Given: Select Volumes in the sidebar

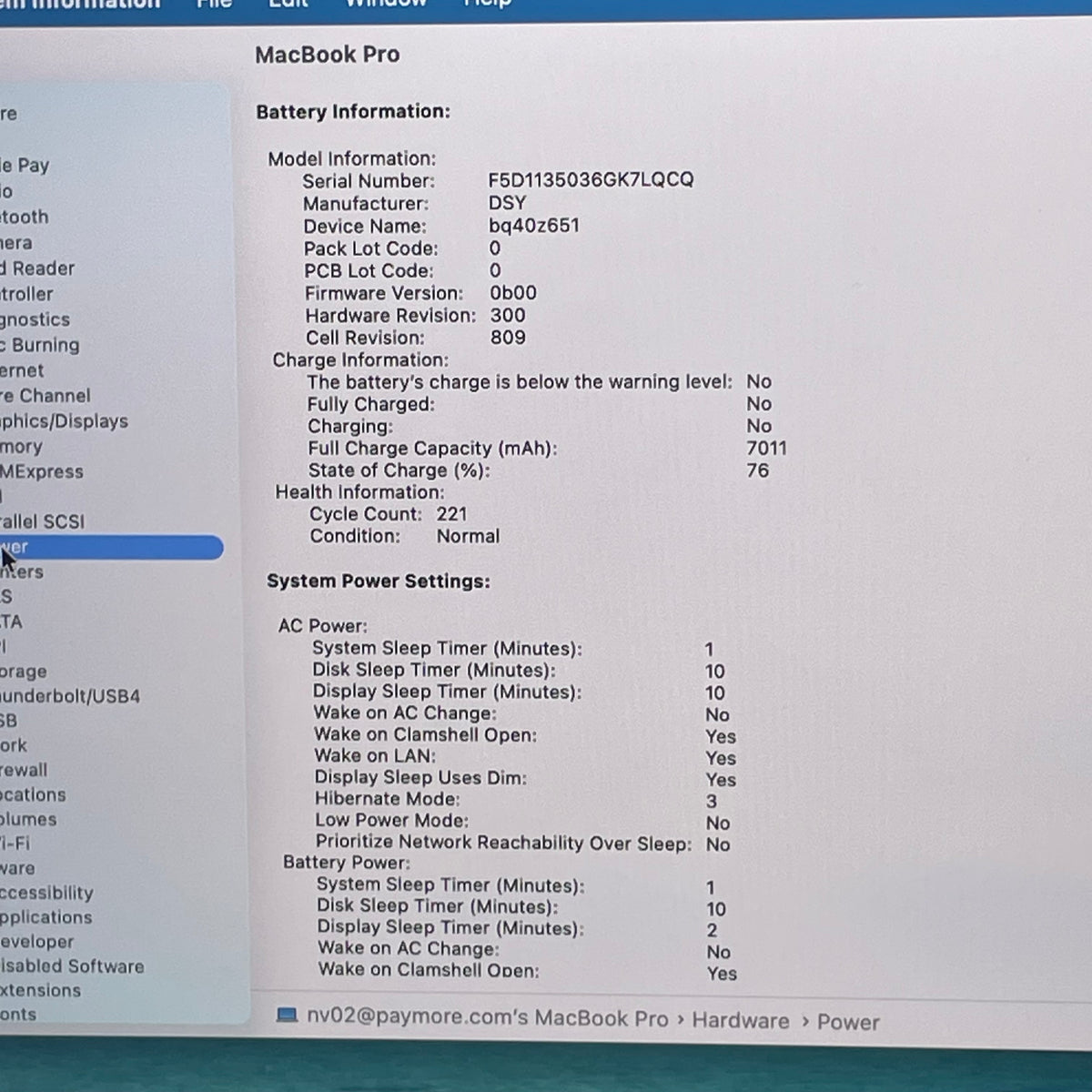Looking at the screenshot, I should pos(28,819).
